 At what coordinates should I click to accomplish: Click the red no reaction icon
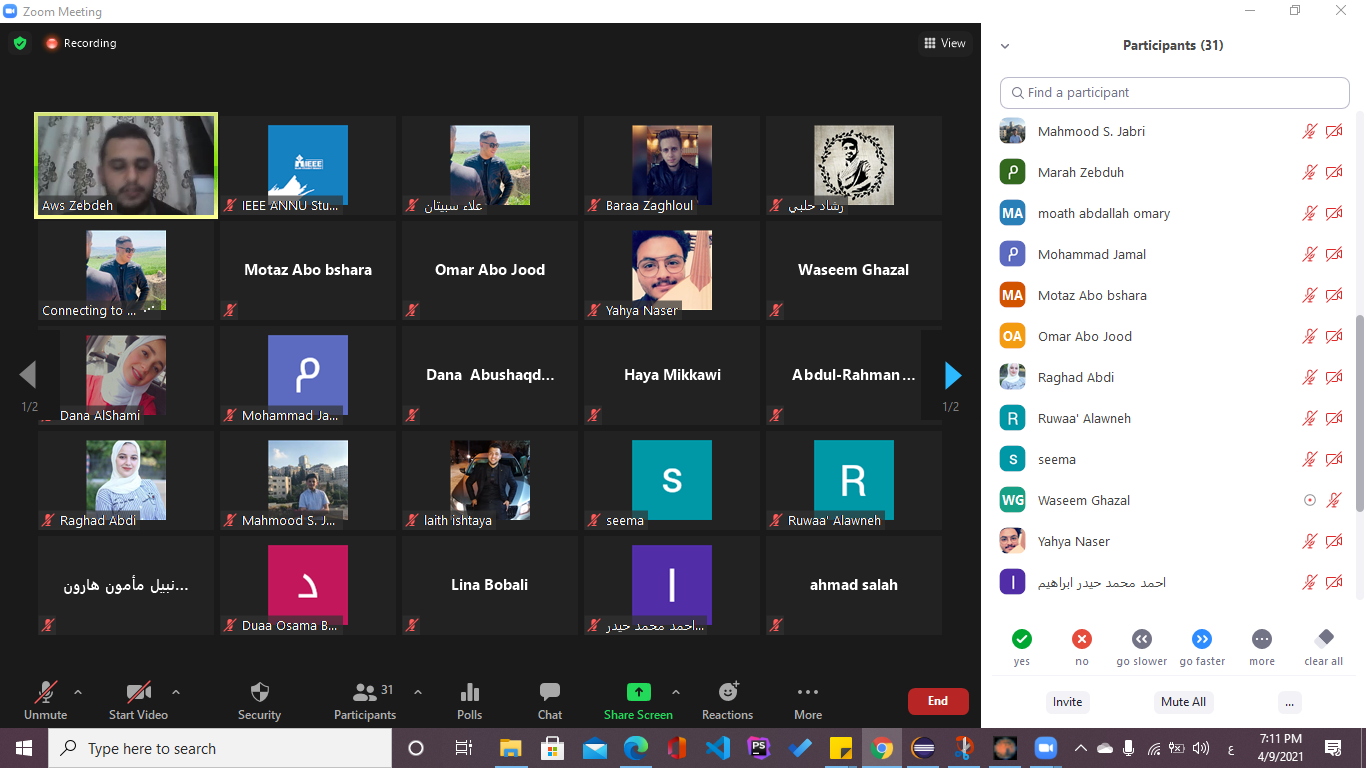click(1081, 639)
